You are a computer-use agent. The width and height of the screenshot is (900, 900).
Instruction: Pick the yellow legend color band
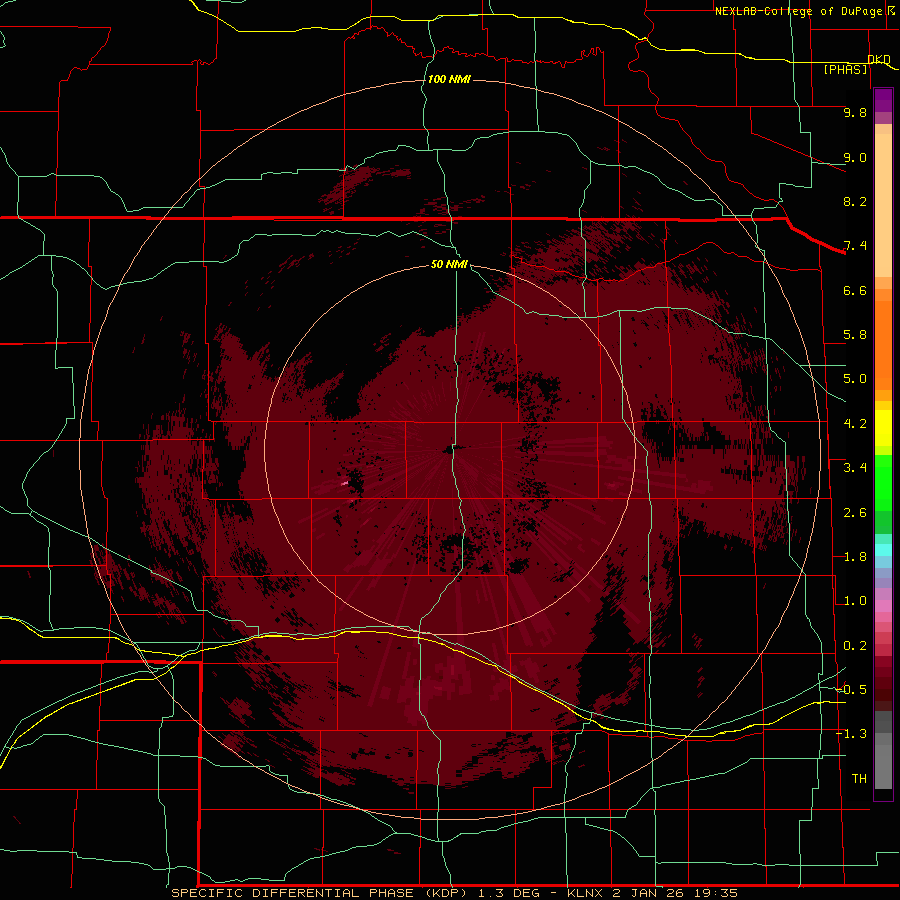(883, 428)
